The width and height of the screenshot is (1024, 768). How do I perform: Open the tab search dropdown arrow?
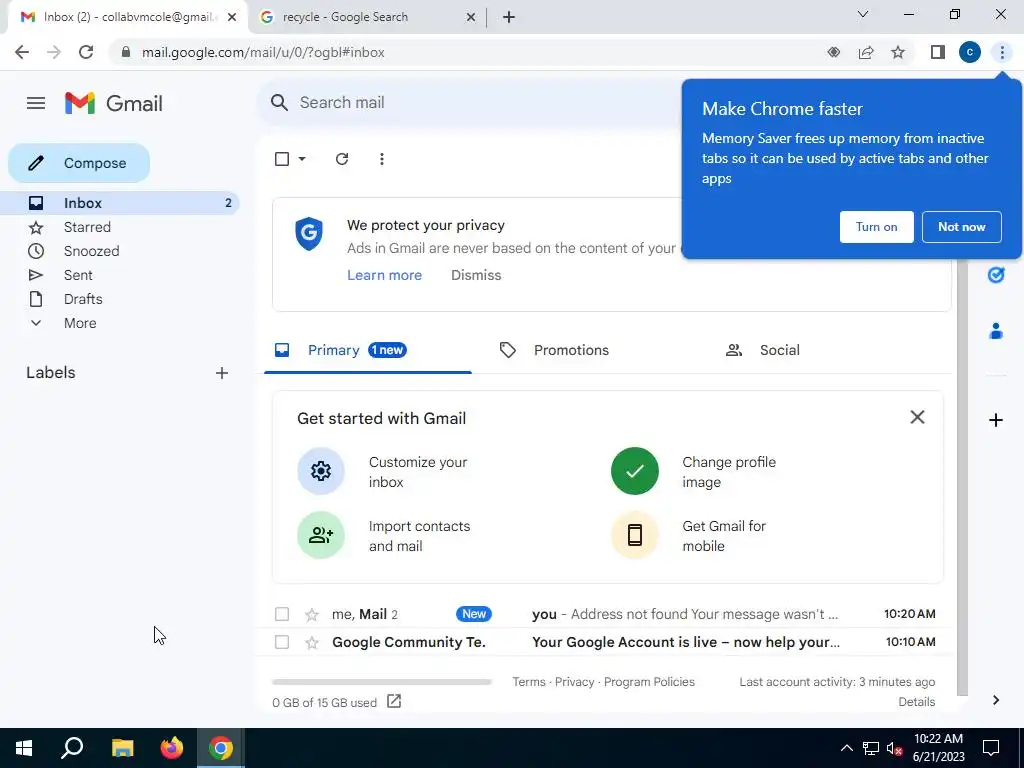coord(863,14)
